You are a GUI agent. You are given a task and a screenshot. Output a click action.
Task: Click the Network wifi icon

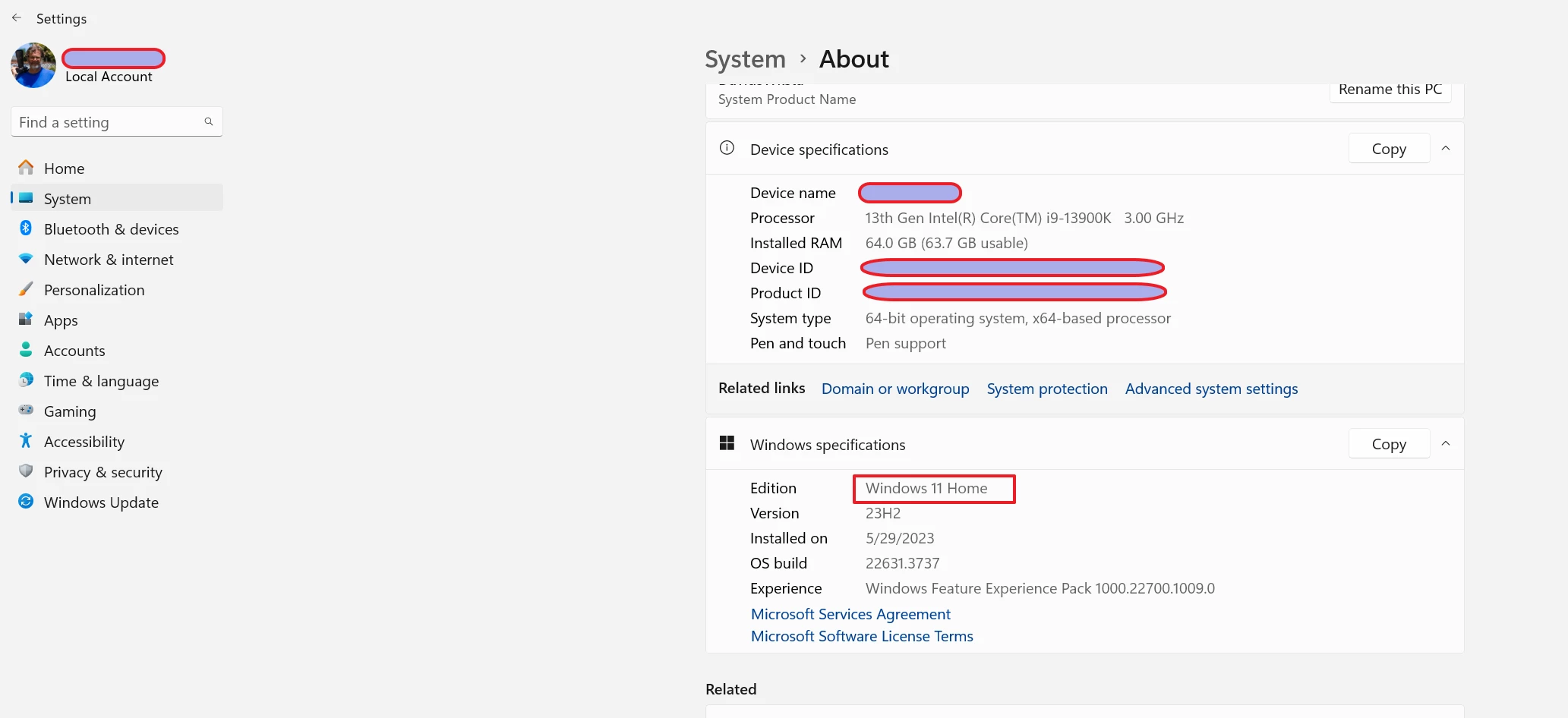tap(26, 259)
